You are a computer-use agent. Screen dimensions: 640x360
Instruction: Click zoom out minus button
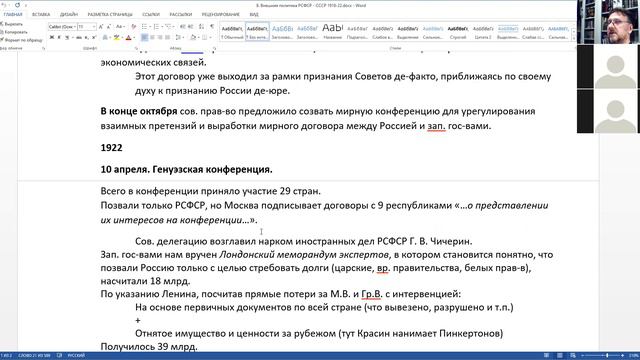point(582,356)
